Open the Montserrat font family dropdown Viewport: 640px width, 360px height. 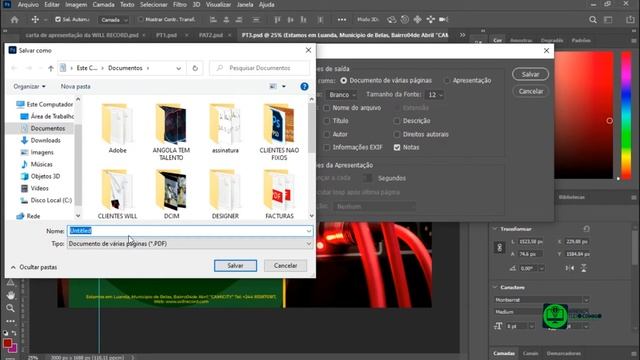(542, 300)
